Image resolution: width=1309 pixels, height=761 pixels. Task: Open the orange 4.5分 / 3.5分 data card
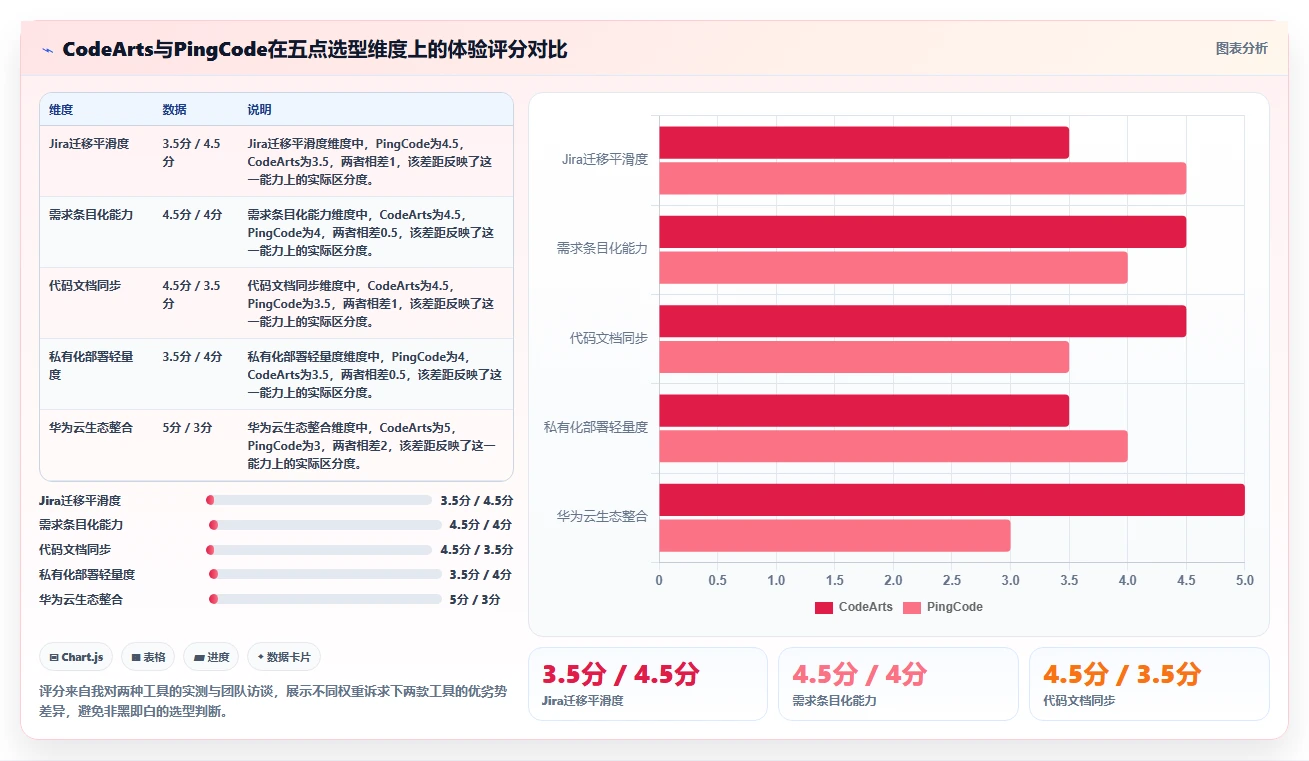(1149, 684)
